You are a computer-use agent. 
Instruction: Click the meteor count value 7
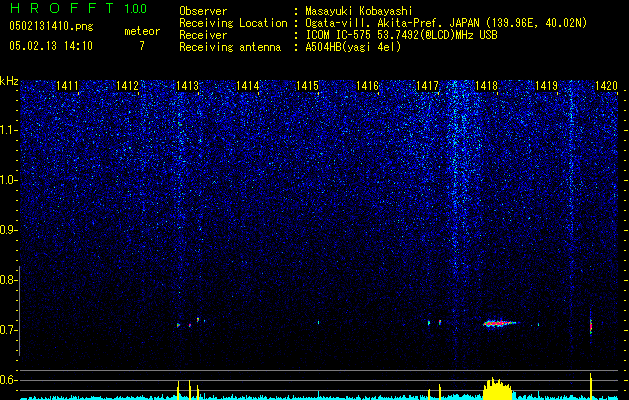(x=142, y=46)
